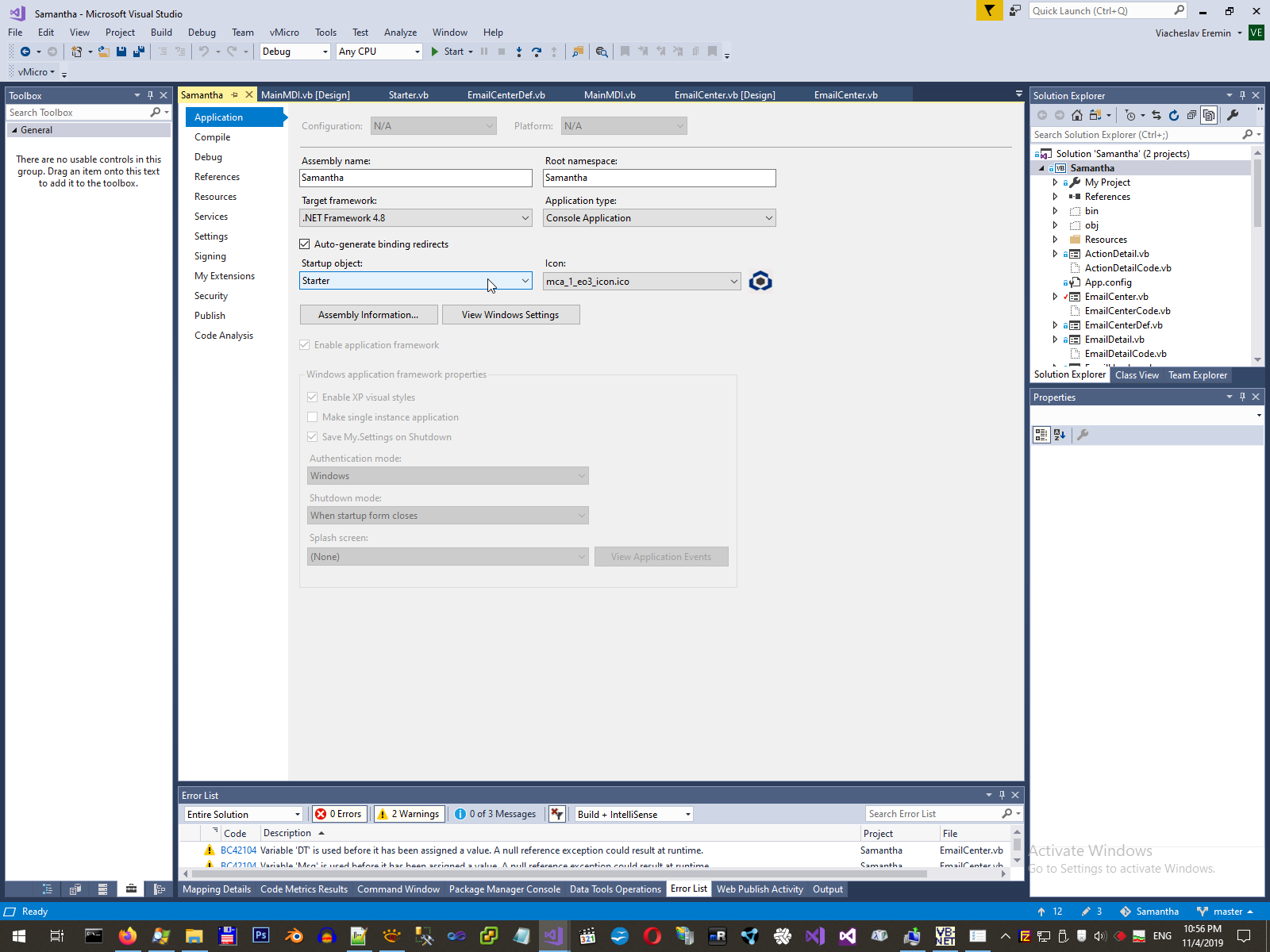Pin the Samantha project properties tab

coord(235,95)
